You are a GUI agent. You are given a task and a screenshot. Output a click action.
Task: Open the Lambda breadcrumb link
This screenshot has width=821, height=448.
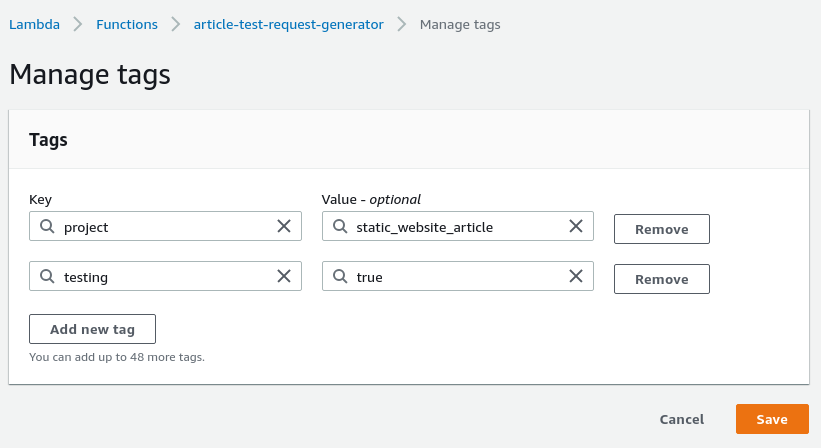tap(35, 25)
